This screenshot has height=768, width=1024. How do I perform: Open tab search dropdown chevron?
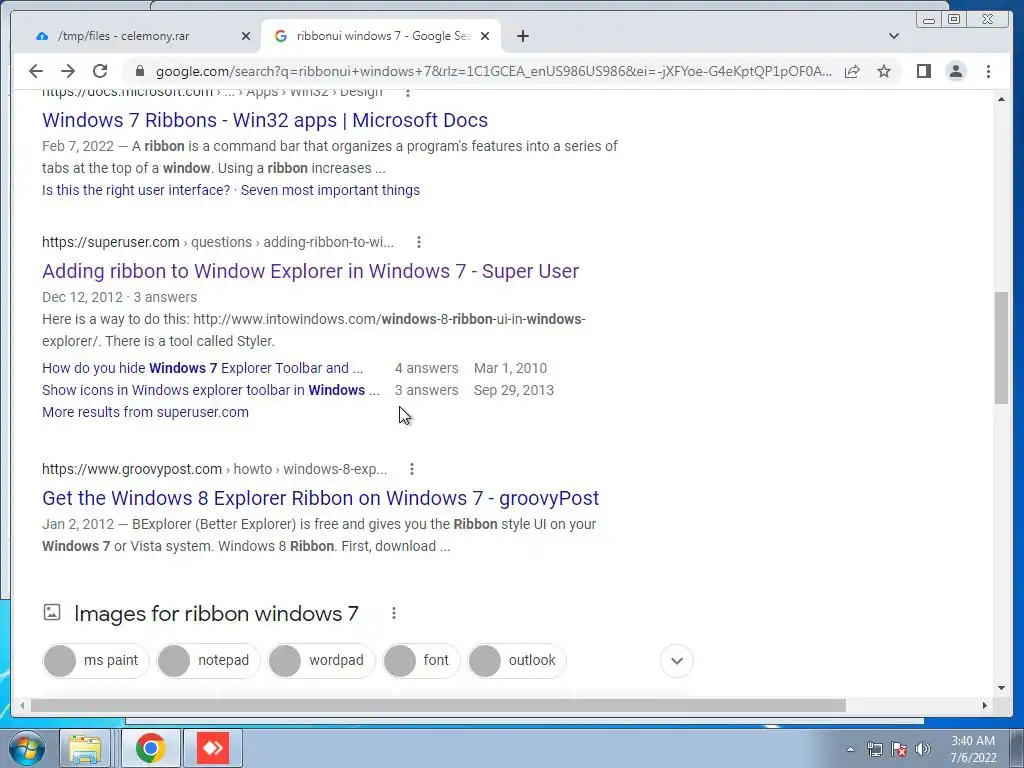894,36
